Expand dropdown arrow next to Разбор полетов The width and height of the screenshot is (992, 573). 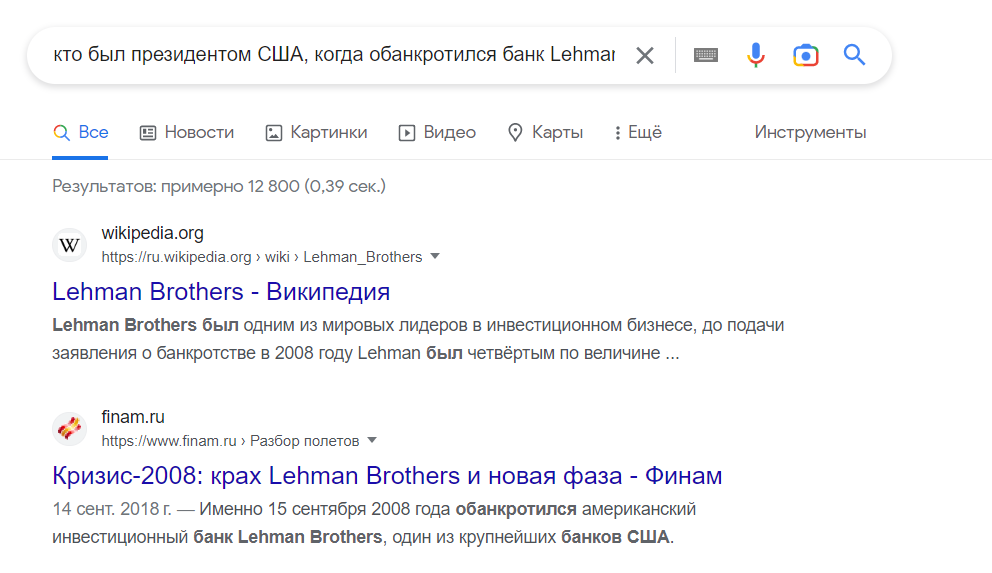(372, 440)
